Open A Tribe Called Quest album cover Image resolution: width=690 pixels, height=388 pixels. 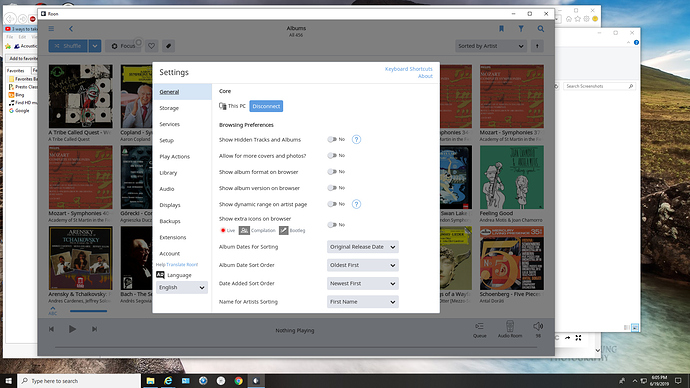(81, 96)
